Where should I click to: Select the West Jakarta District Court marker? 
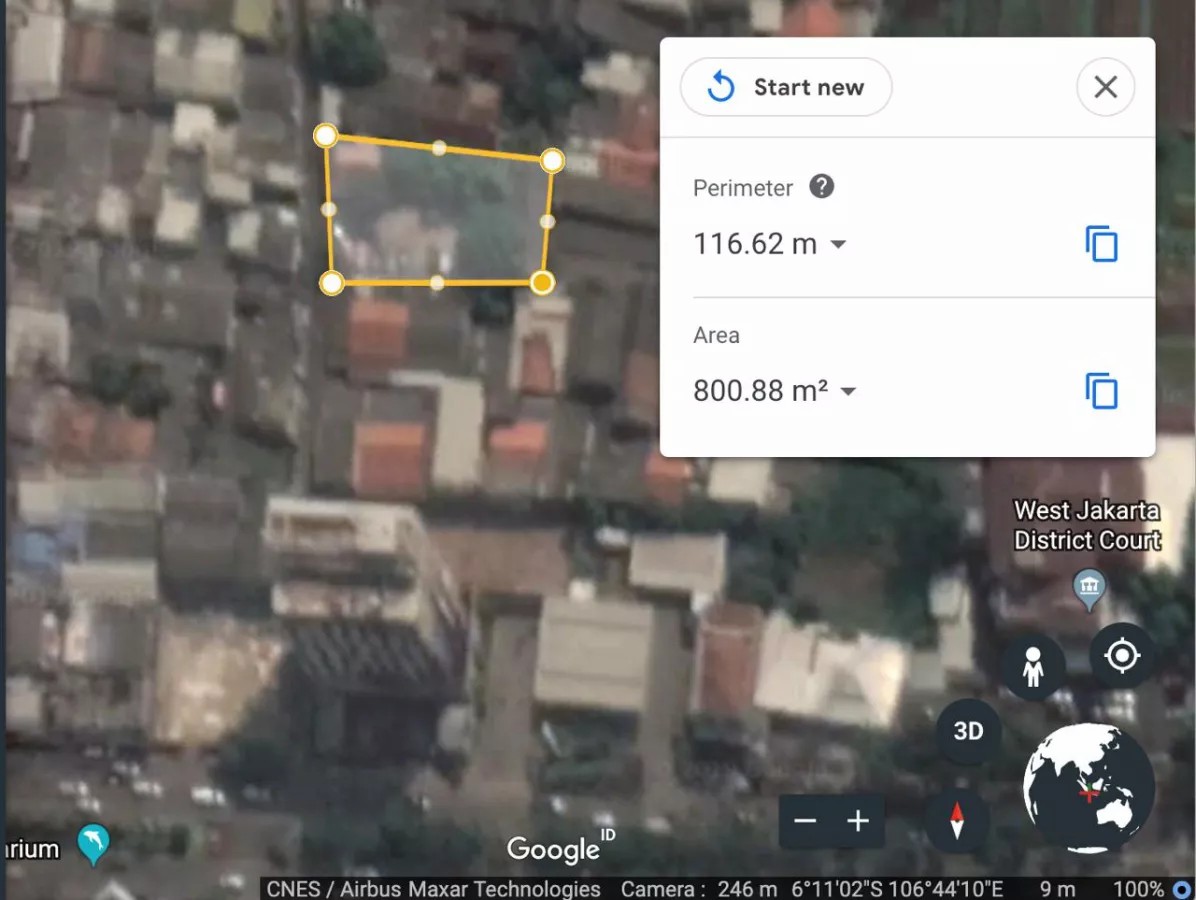click(x=1088, y=587)
